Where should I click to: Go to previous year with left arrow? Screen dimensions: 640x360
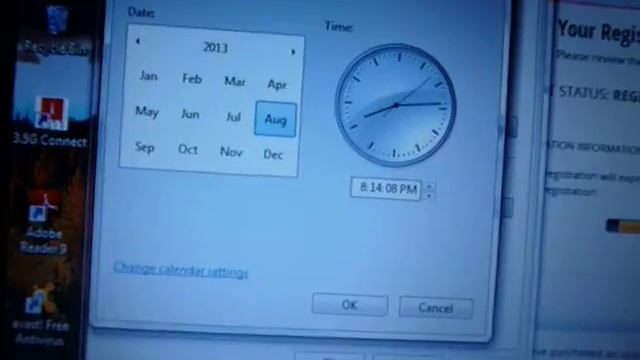click(x=138, y=41)
